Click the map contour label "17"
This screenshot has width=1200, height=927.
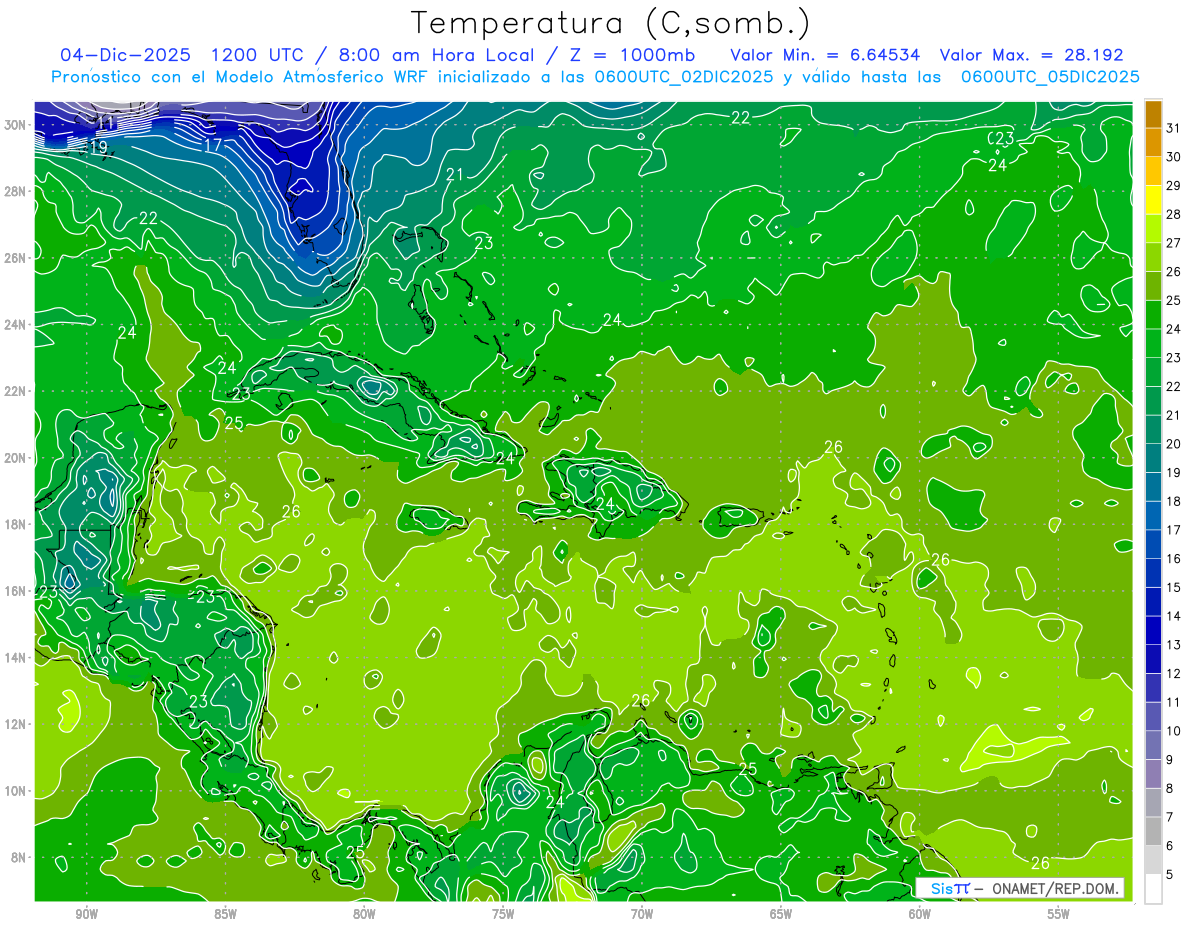coord(213,145)
